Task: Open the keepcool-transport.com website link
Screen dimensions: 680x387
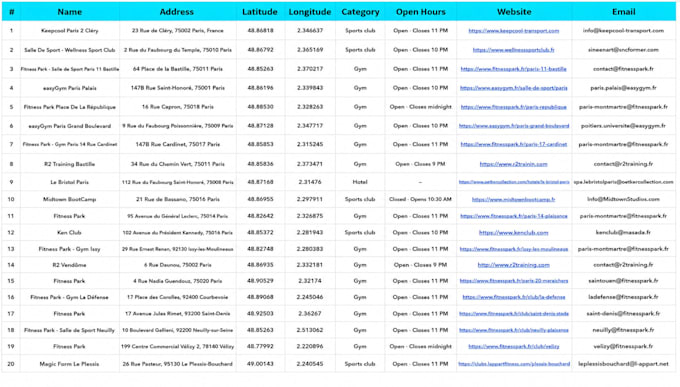Action: 513,31
